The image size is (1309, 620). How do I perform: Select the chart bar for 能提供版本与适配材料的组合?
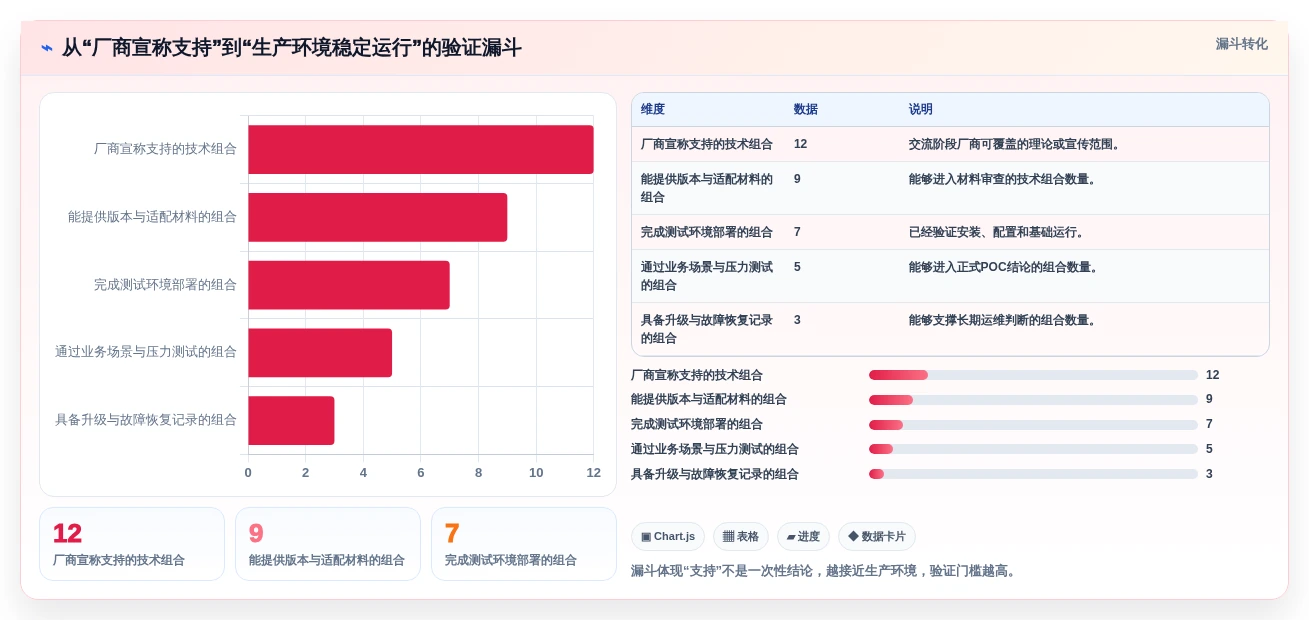378,217
